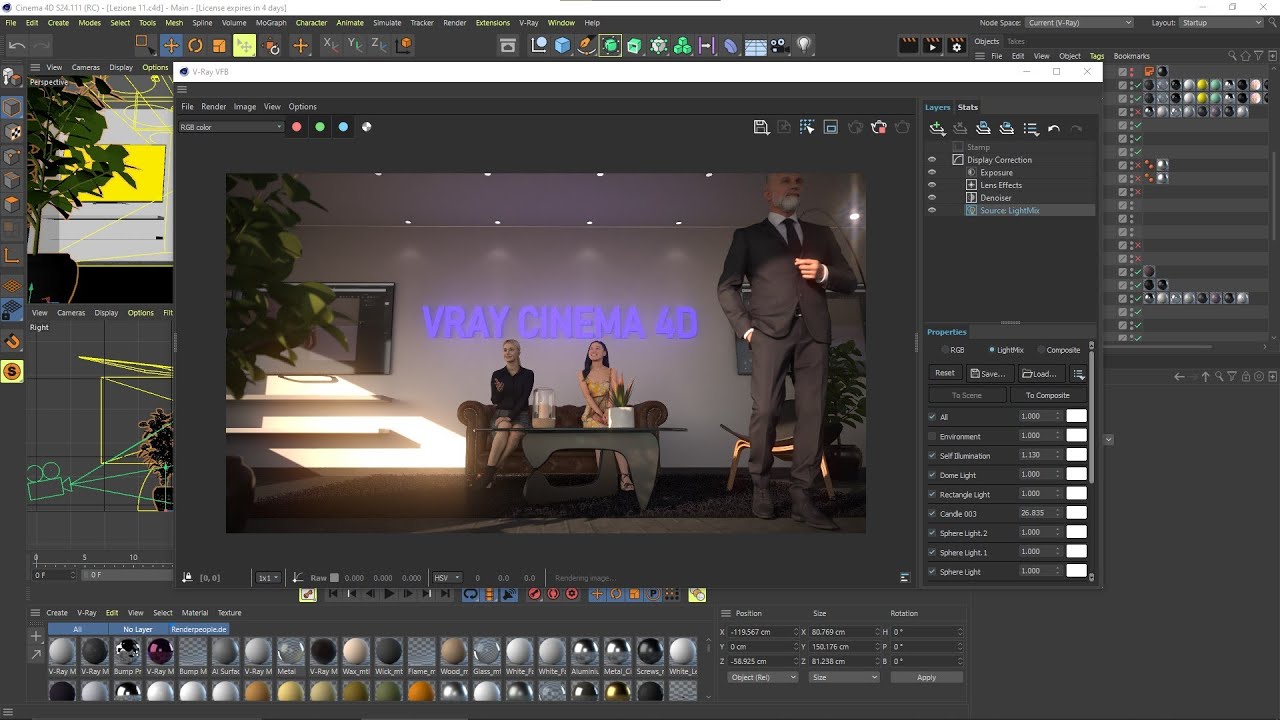Click the Texture mode icon in left sidebar

point(13,131)
